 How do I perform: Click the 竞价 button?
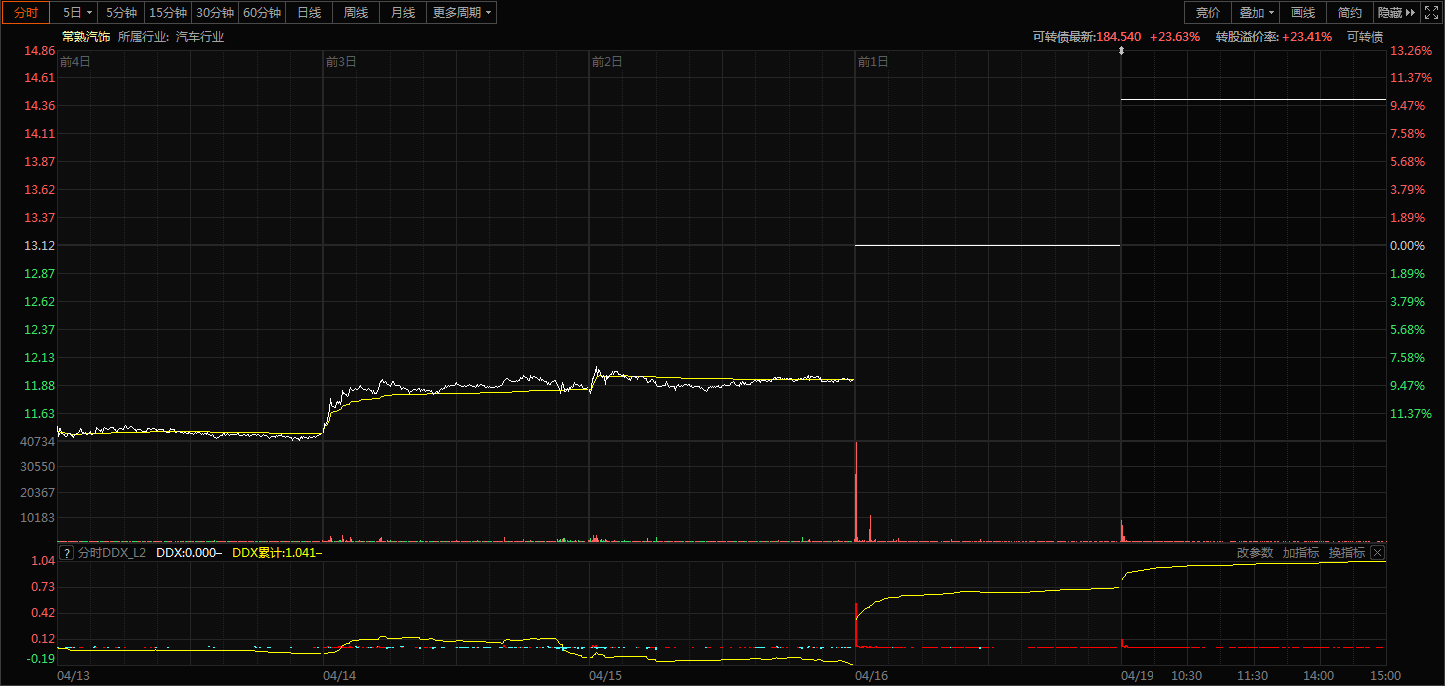(1208, 12)
